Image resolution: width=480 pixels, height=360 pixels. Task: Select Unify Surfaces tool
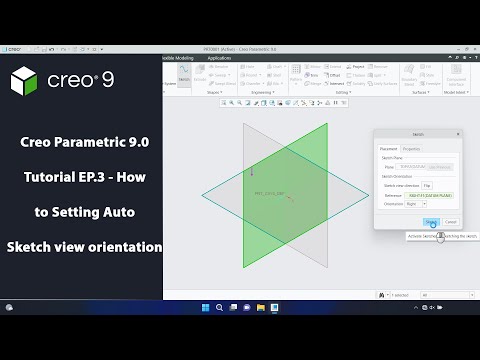(x=383, y=84)
